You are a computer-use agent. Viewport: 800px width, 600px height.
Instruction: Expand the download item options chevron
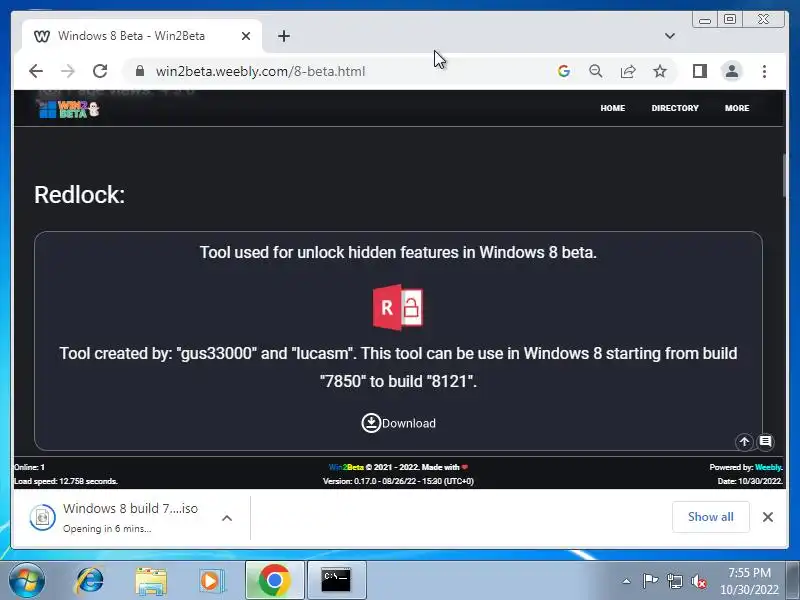(x=227, y=518)
